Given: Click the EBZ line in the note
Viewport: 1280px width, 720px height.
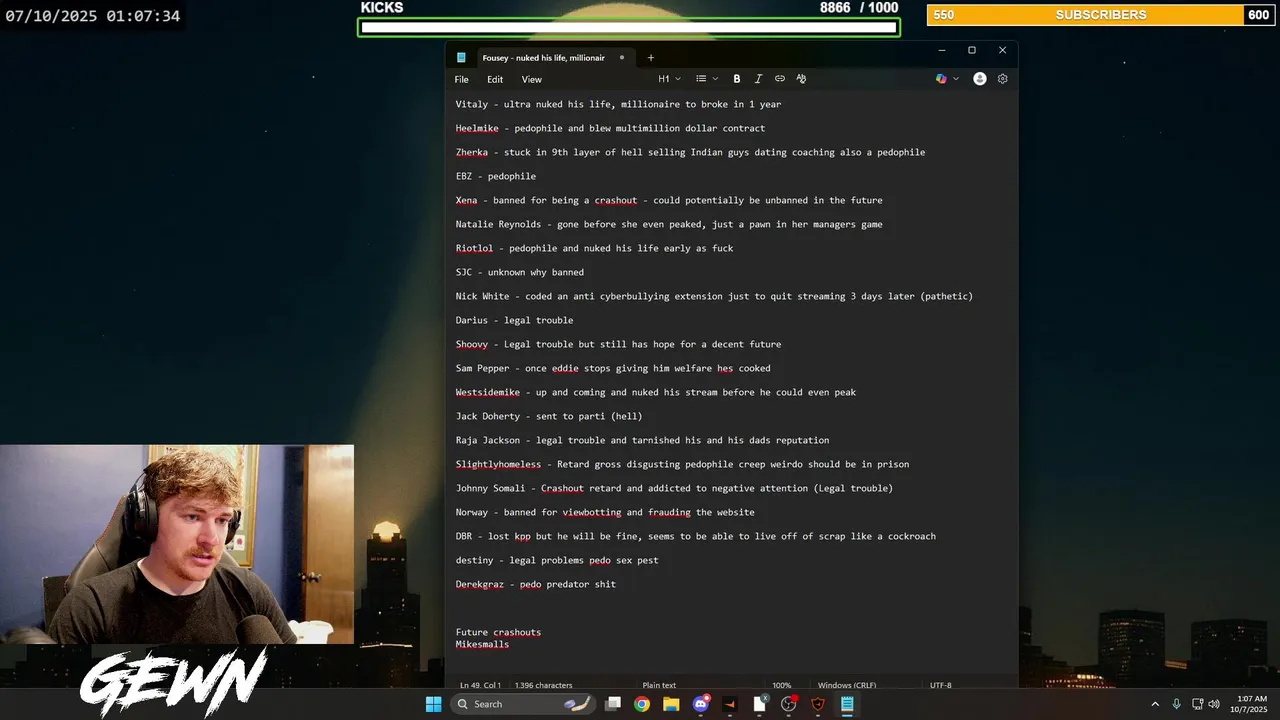Looking at the screenshot, I should [496, 176].
